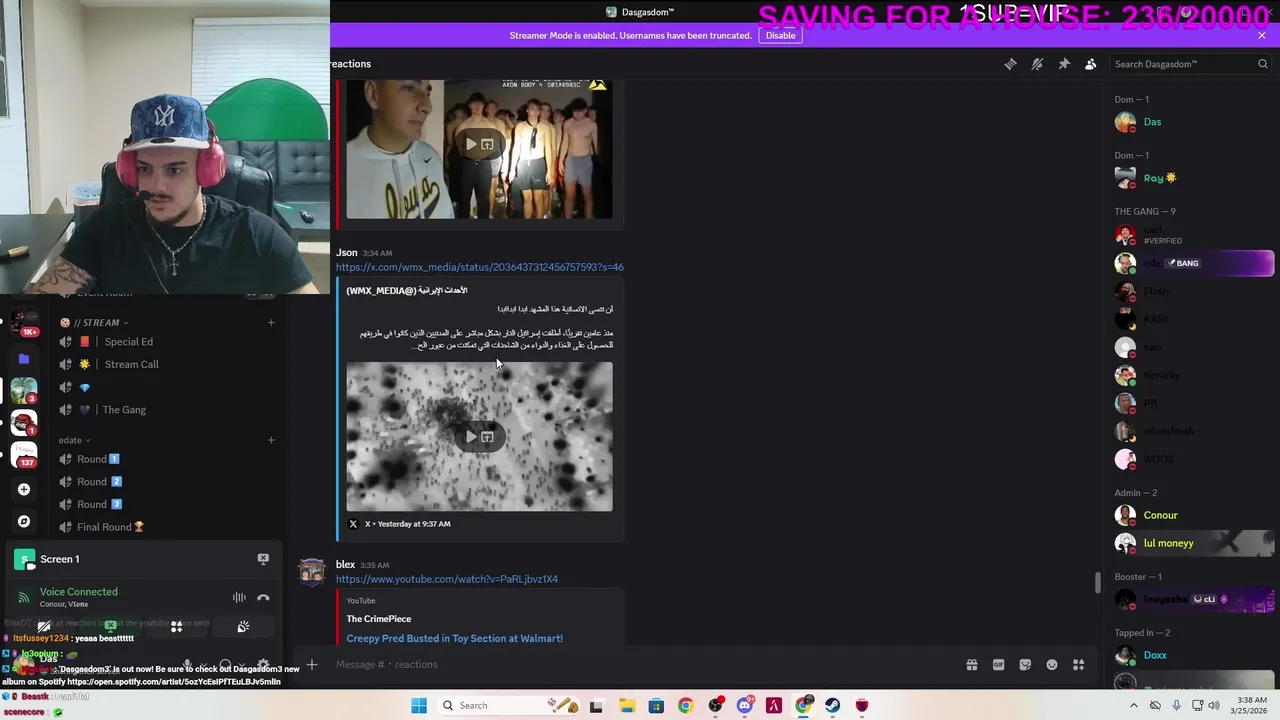Toggle screen share button in voice panel
The width and height of the screenshot is (1280, 720).
(x=110, y=627)
